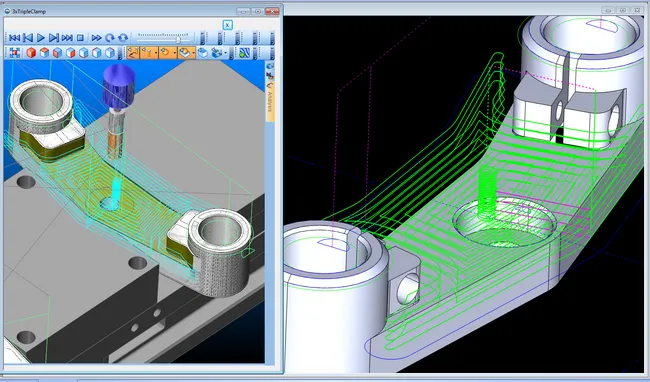650x382 pixels.
Task: Click the stock compare striped icon
Action: [245, 53]
